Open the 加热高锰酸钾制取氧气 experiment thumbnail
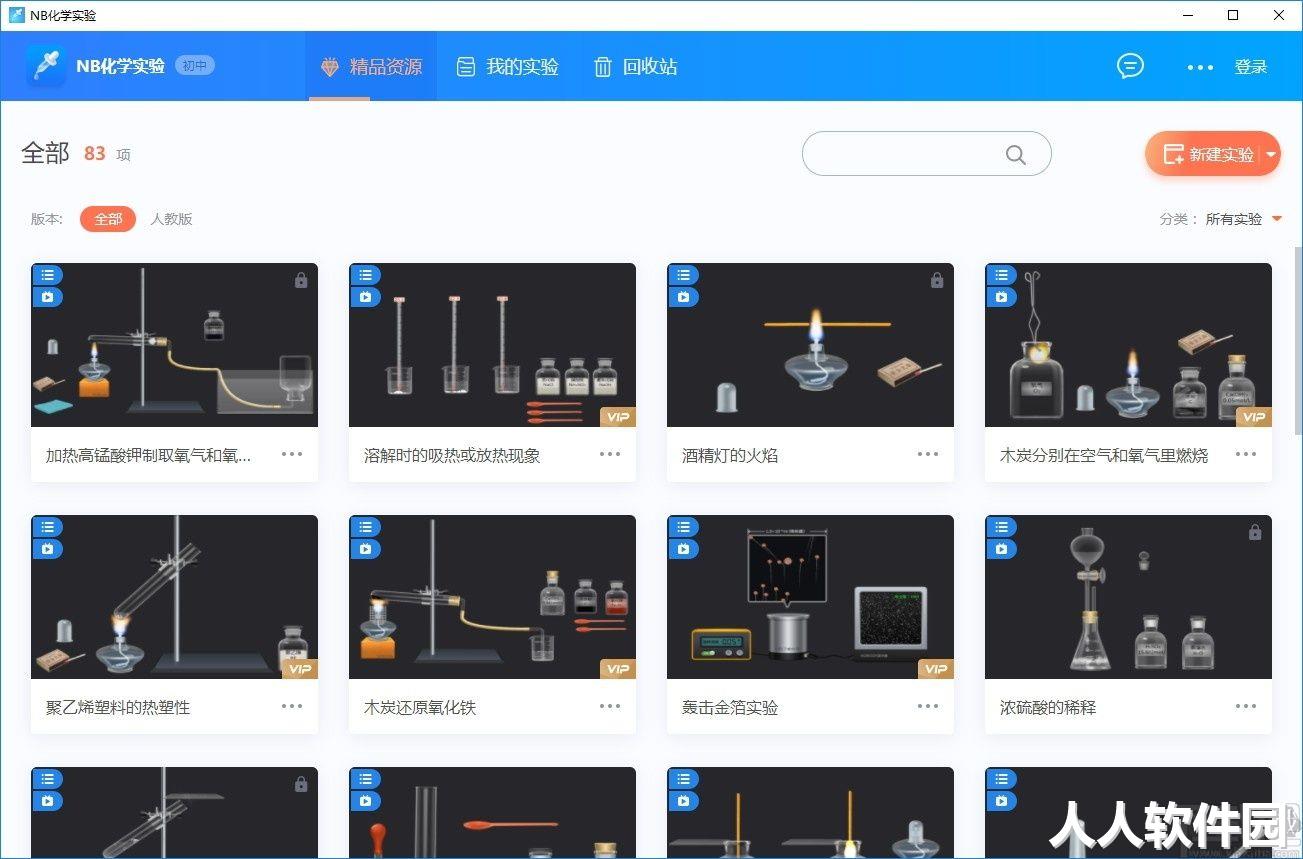This screenshot has height=859, width=1303. (174, 345)
